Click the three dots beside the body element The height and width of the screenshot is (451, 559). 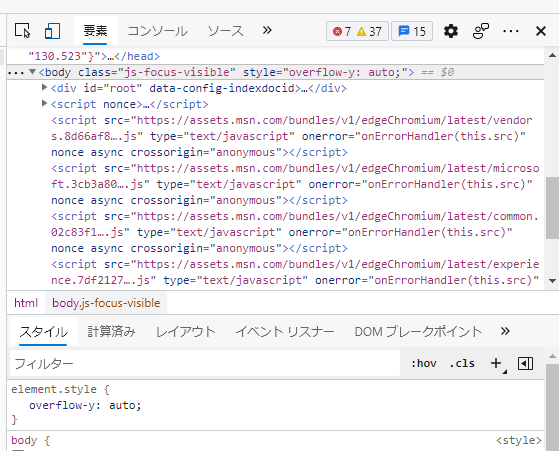15,73
